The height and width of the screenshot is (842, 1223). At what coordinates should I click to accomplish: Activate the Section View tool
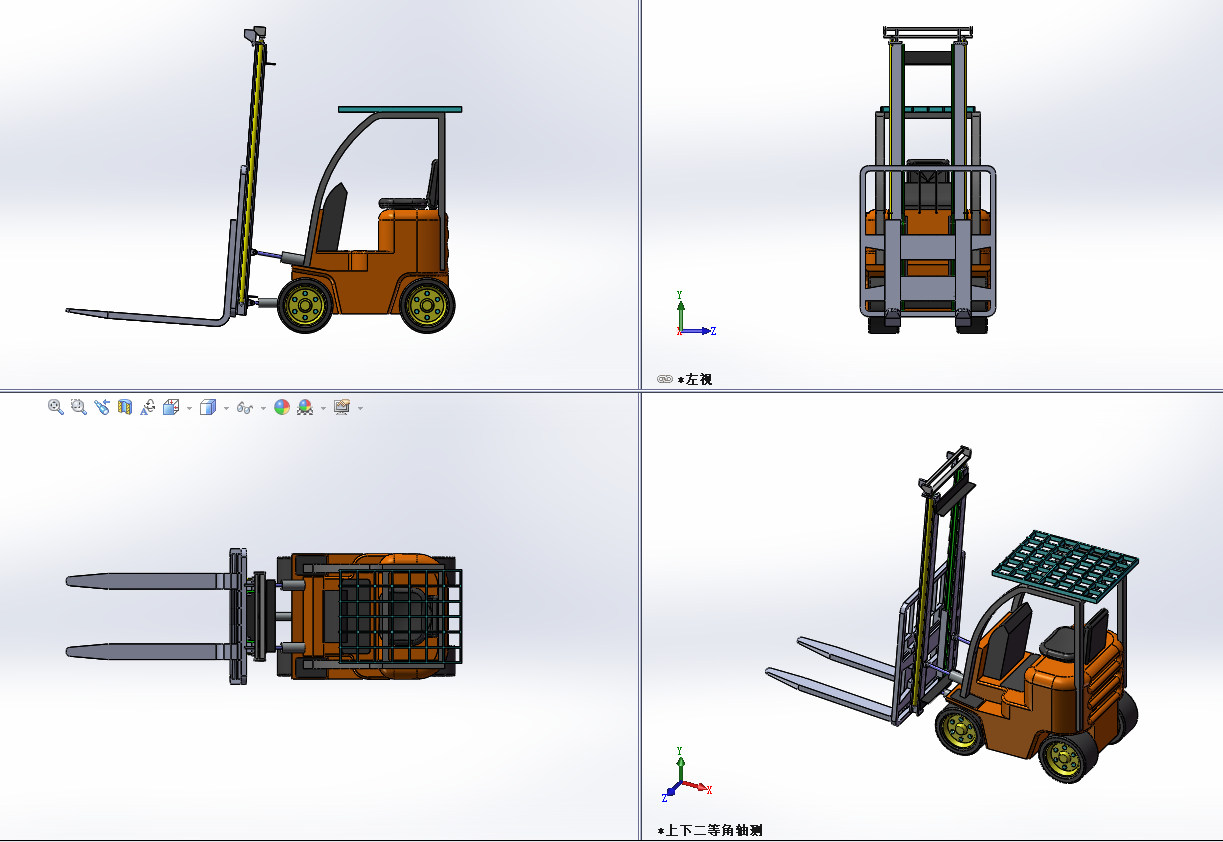click(x=125, y=407)
